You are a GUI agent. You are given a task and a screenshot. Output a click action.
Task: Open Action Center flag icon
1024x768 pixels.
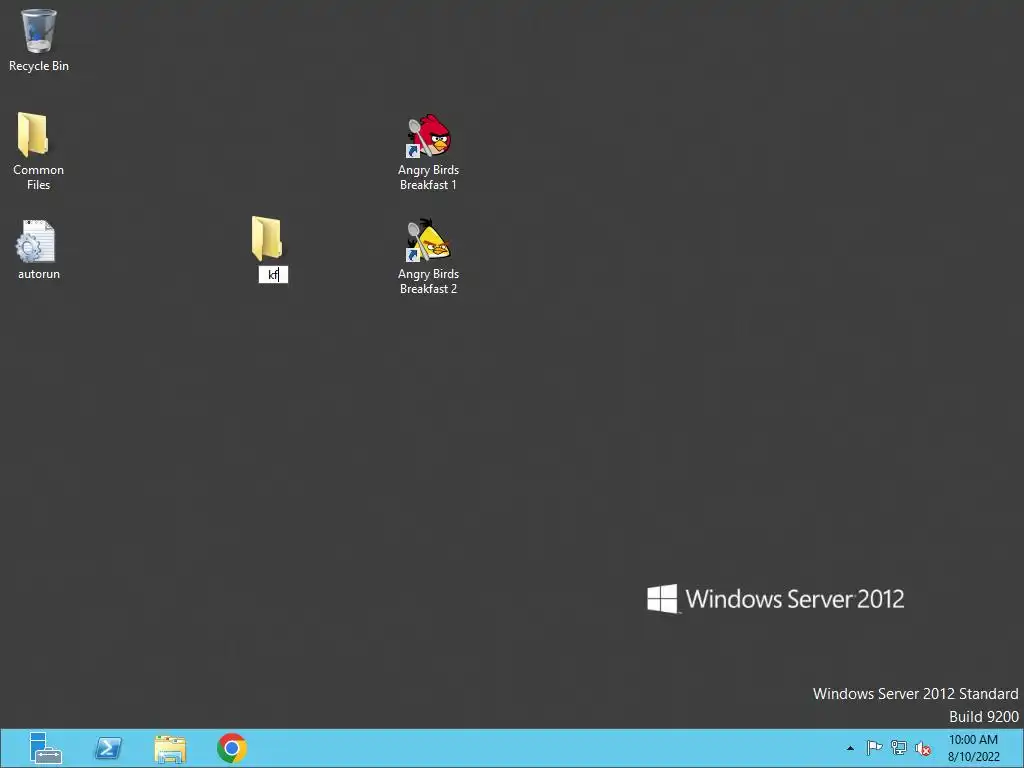coord(874,748)
